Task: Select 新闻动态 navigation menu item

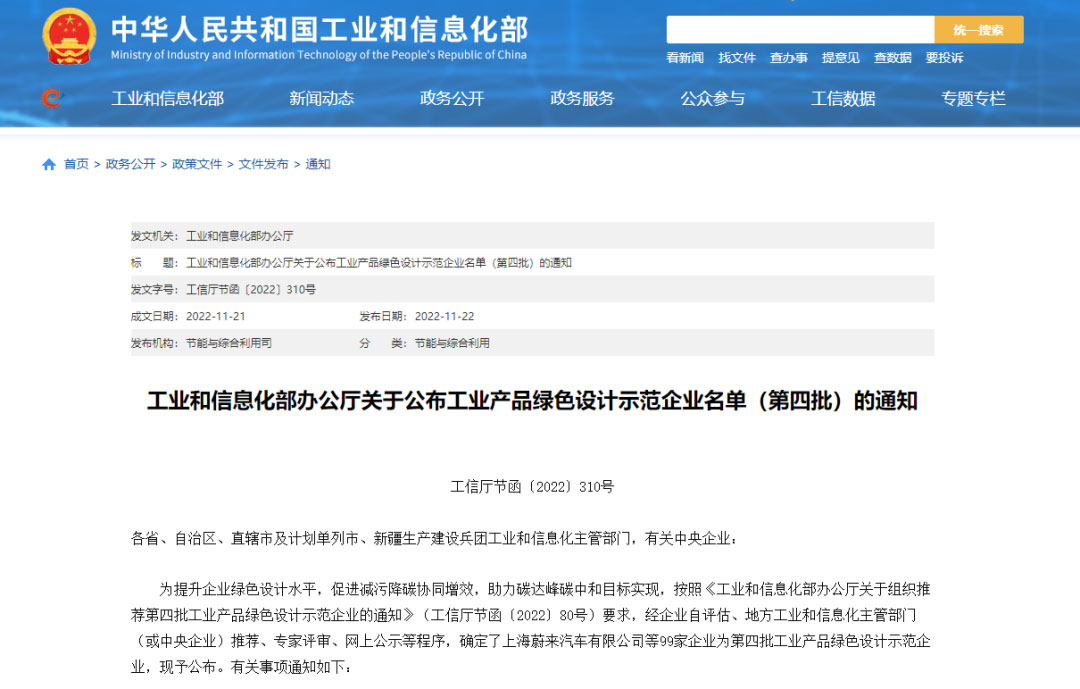Action: point(322,98)
